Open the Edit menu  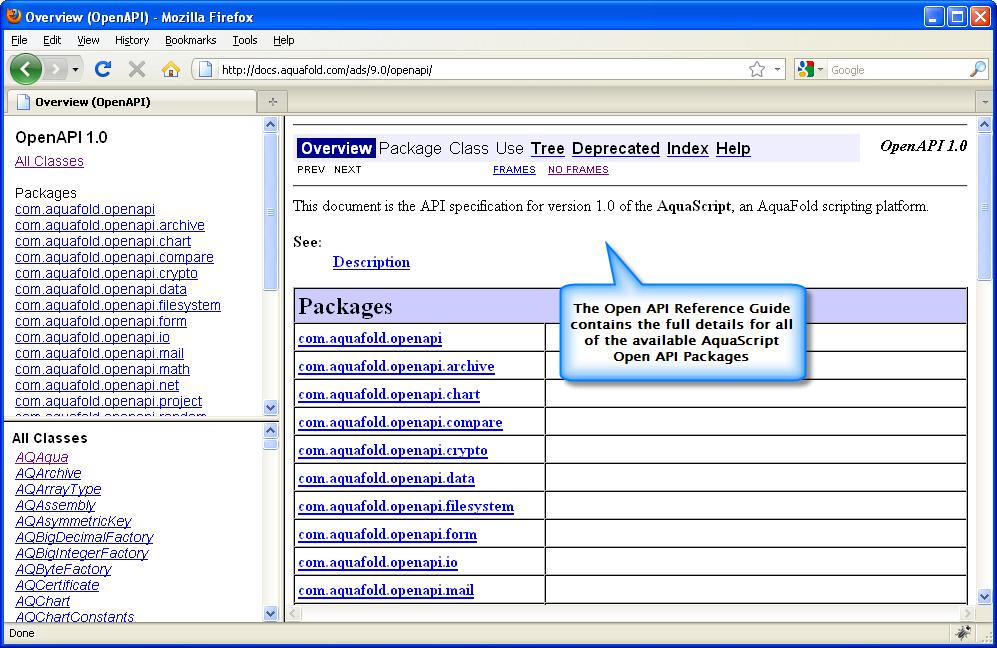52,40
